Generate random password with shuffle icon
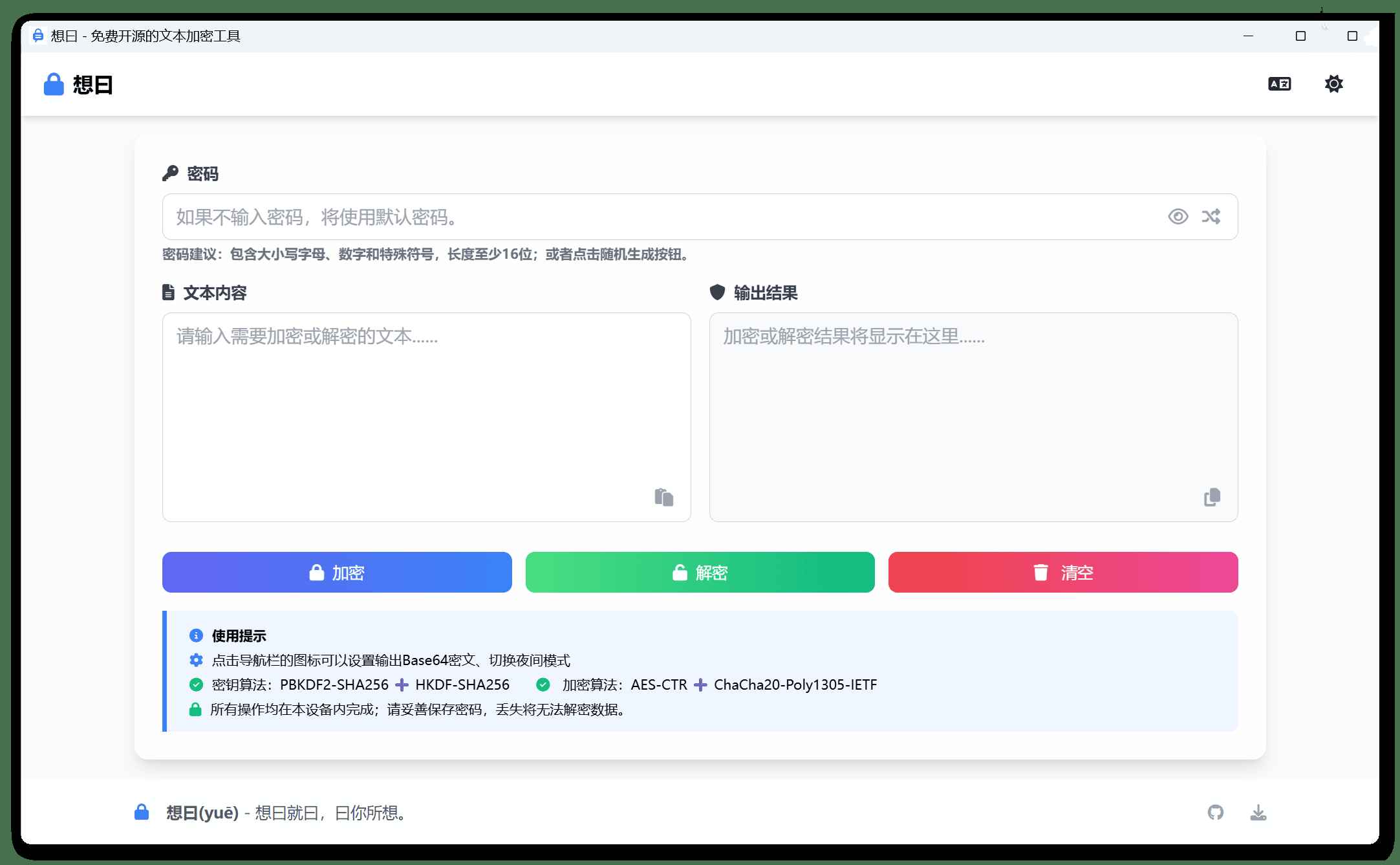 pos(1211,217)
